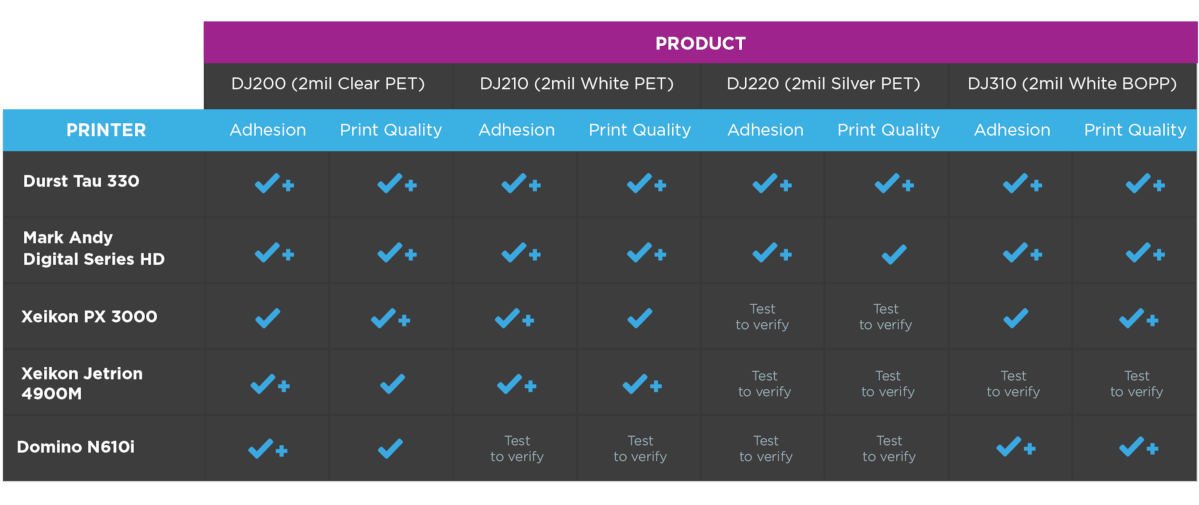Click Test to verify for Xeikon PX 3000 DJ220 Adhesion
The image size is (1199, 505).
pyautogui.click(x=762, y=317)
